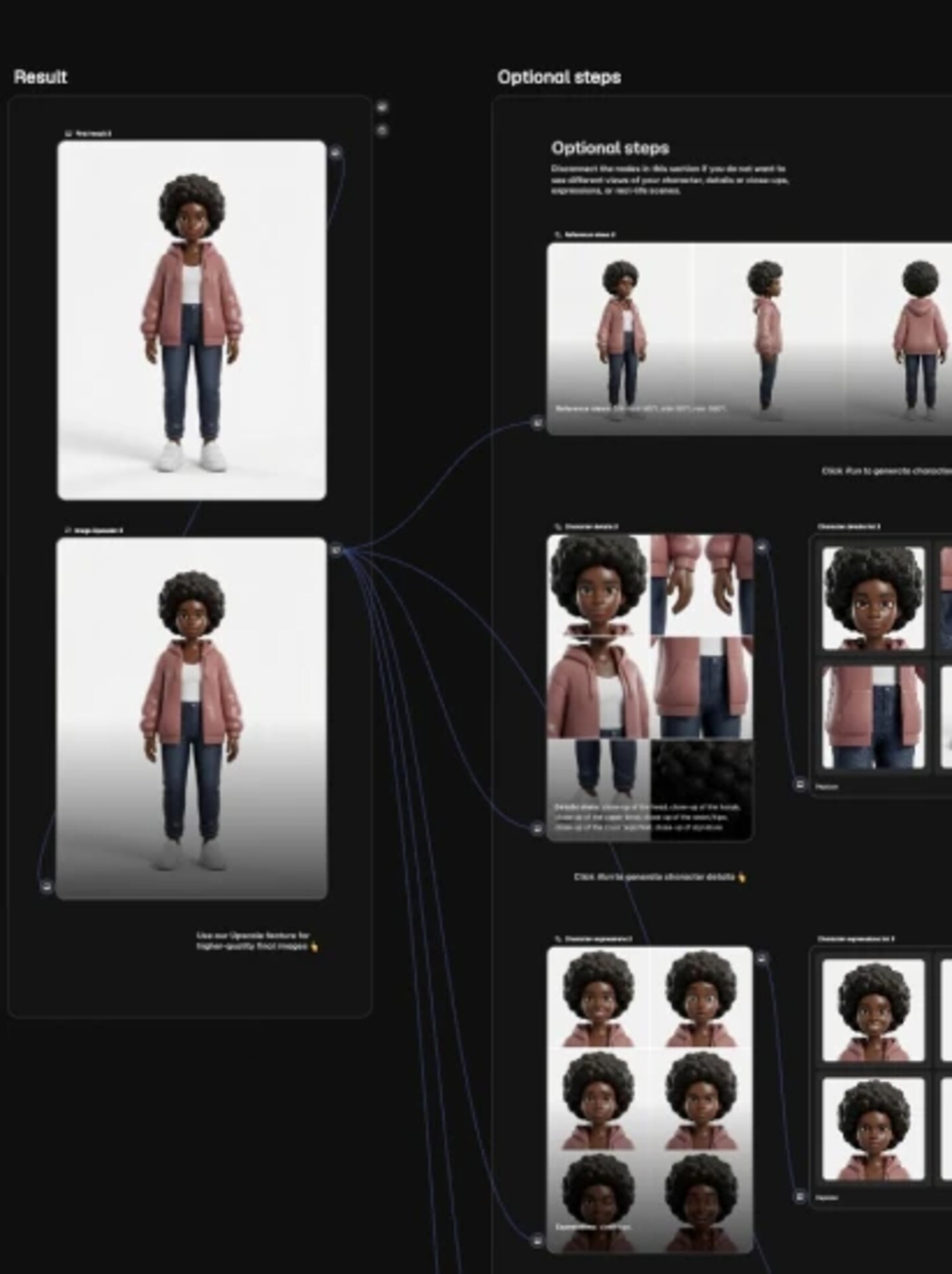
Task: Click the input port of Character details node
Action: pyautogui.click(x=537, y=828)
